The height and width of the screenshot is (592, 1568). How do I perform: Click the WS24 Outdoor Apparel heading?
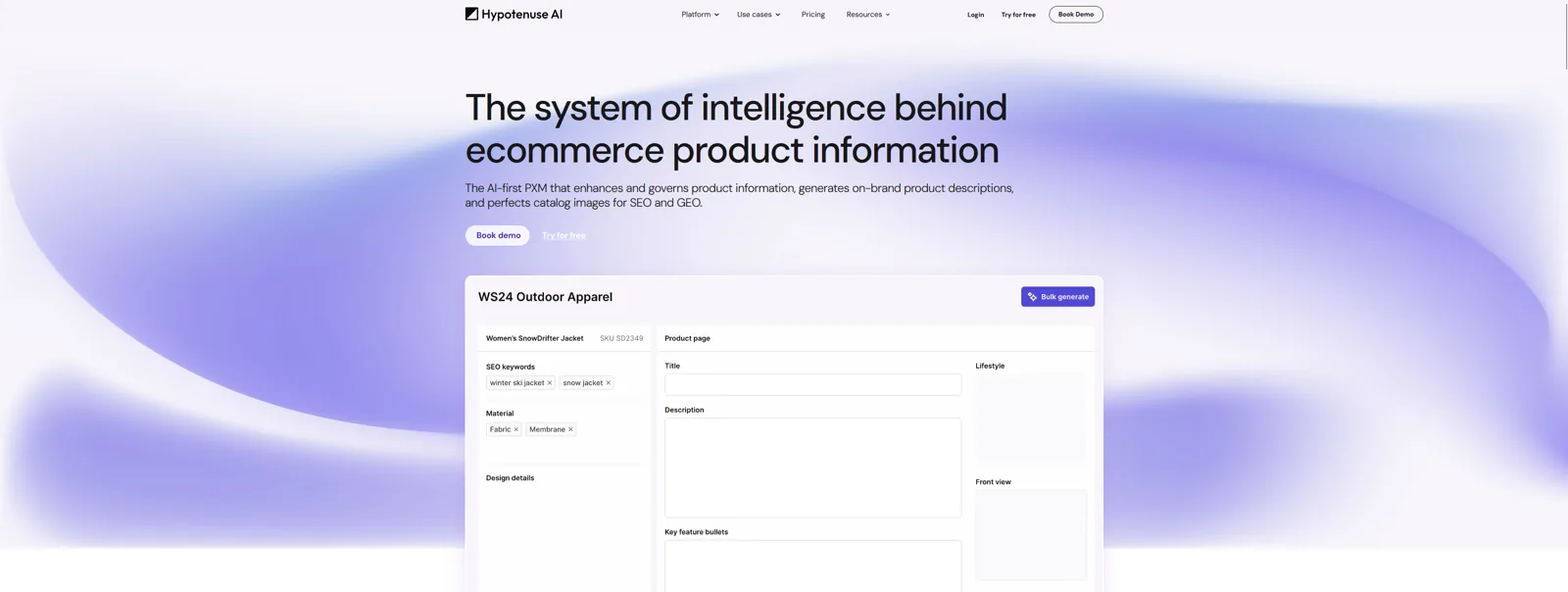[545, 297]
